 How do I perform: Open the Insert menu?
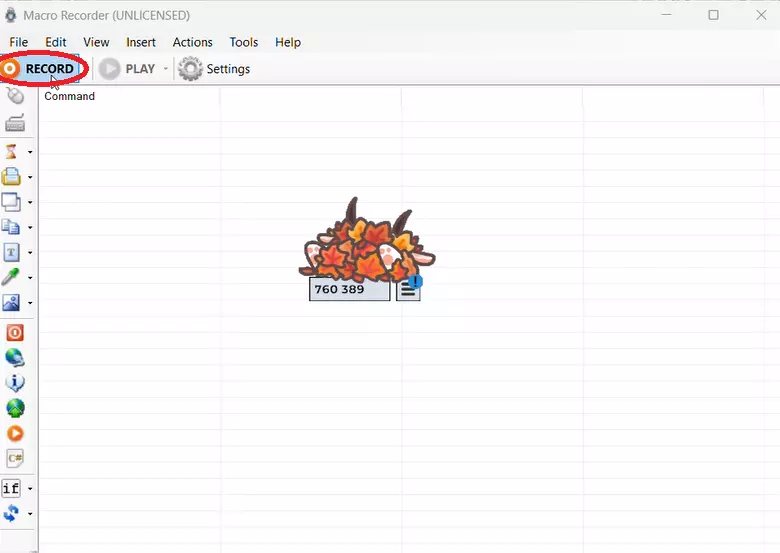click(x=141, y=42)
